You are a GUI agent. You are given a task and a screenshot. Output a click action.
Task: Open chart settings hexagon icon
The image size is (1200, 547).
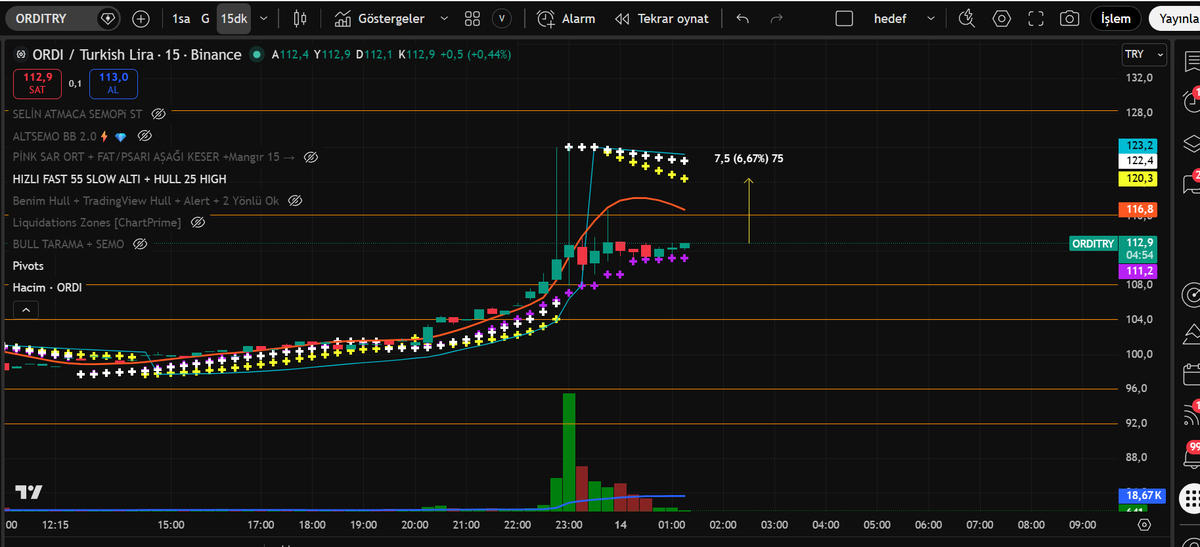coord(1002,18)
